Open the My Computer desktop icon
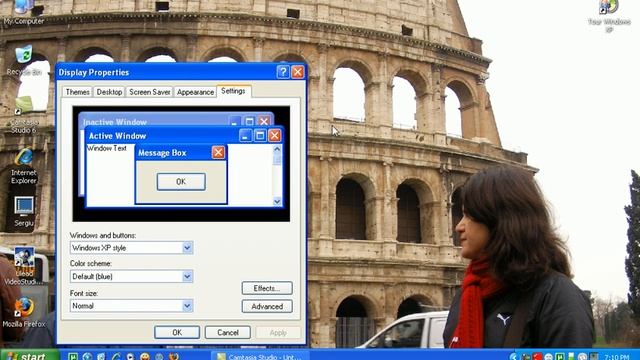640x360 pixels. point(23,12)
